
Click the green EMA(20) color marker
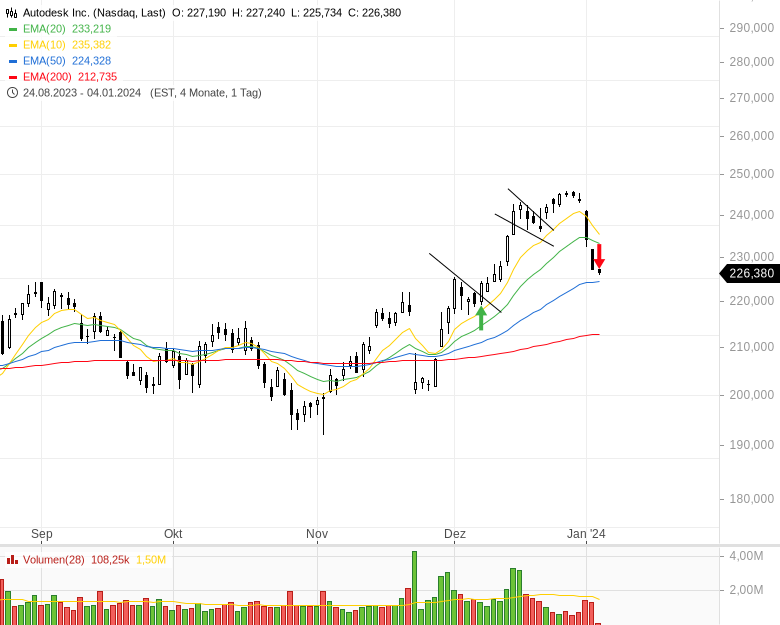(13, 29)
